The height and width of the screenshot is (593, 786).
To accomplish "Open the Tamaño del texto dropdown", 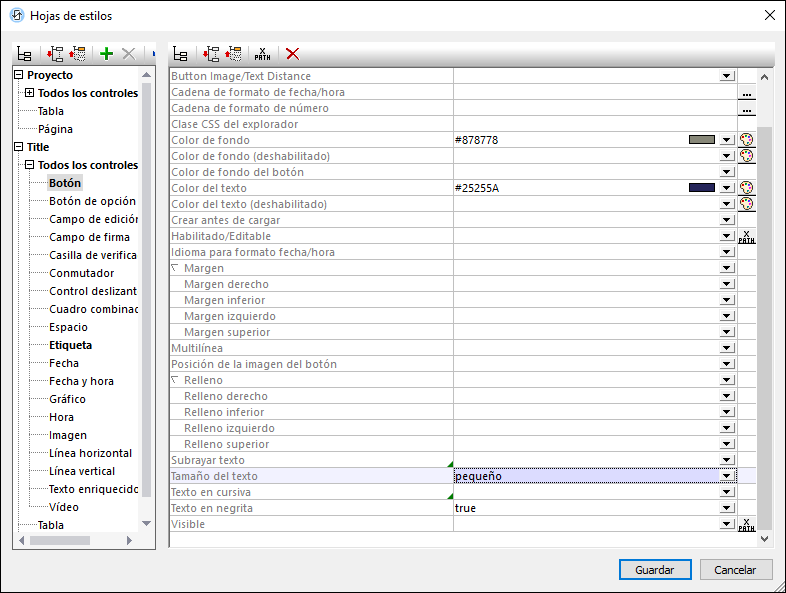I will click(727, 476).
